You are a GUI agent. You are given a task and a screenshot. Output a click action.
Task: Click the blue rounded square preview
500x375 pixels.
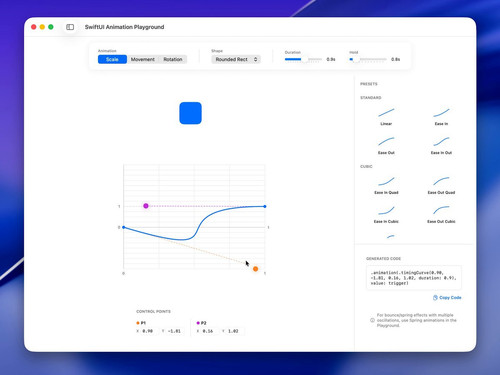click(x=190, y=113)
